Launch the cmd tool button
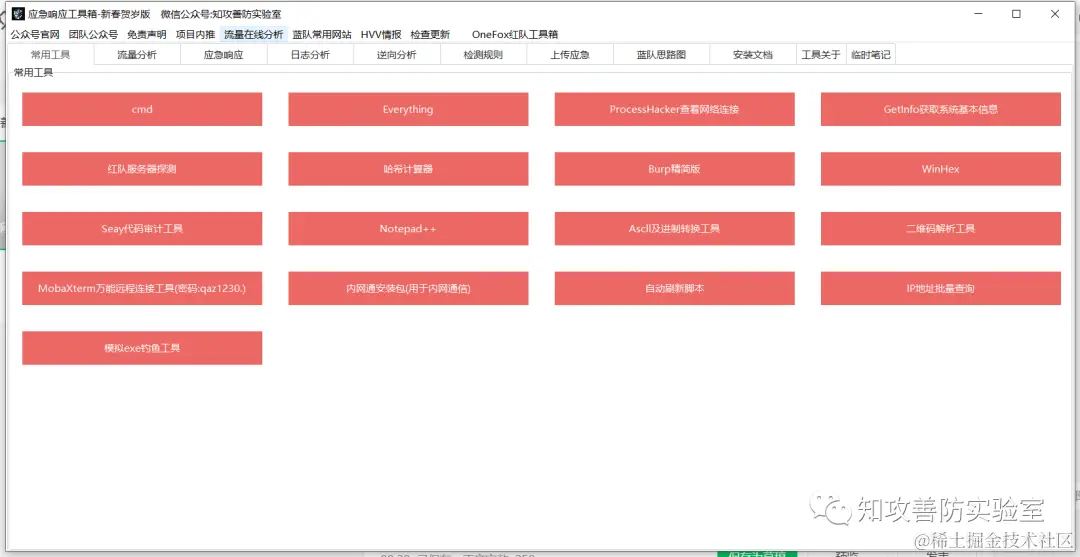 (142, 109)
